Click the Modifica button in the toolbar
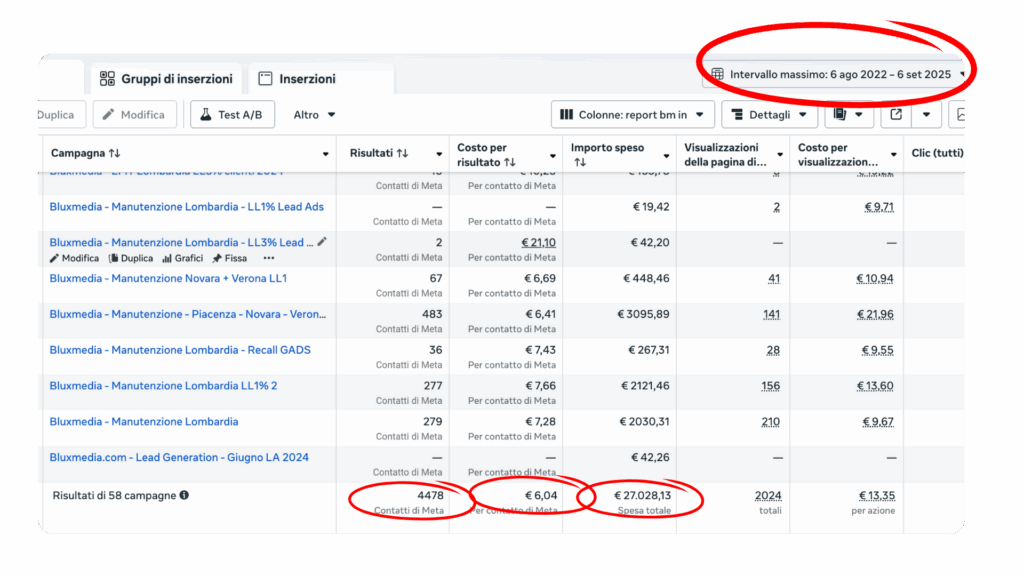The image size is (1024, 576). [x=135, y=115]
